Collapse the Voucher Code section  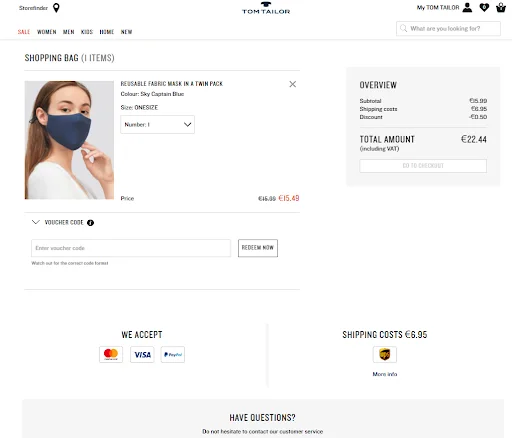point(36,222)
